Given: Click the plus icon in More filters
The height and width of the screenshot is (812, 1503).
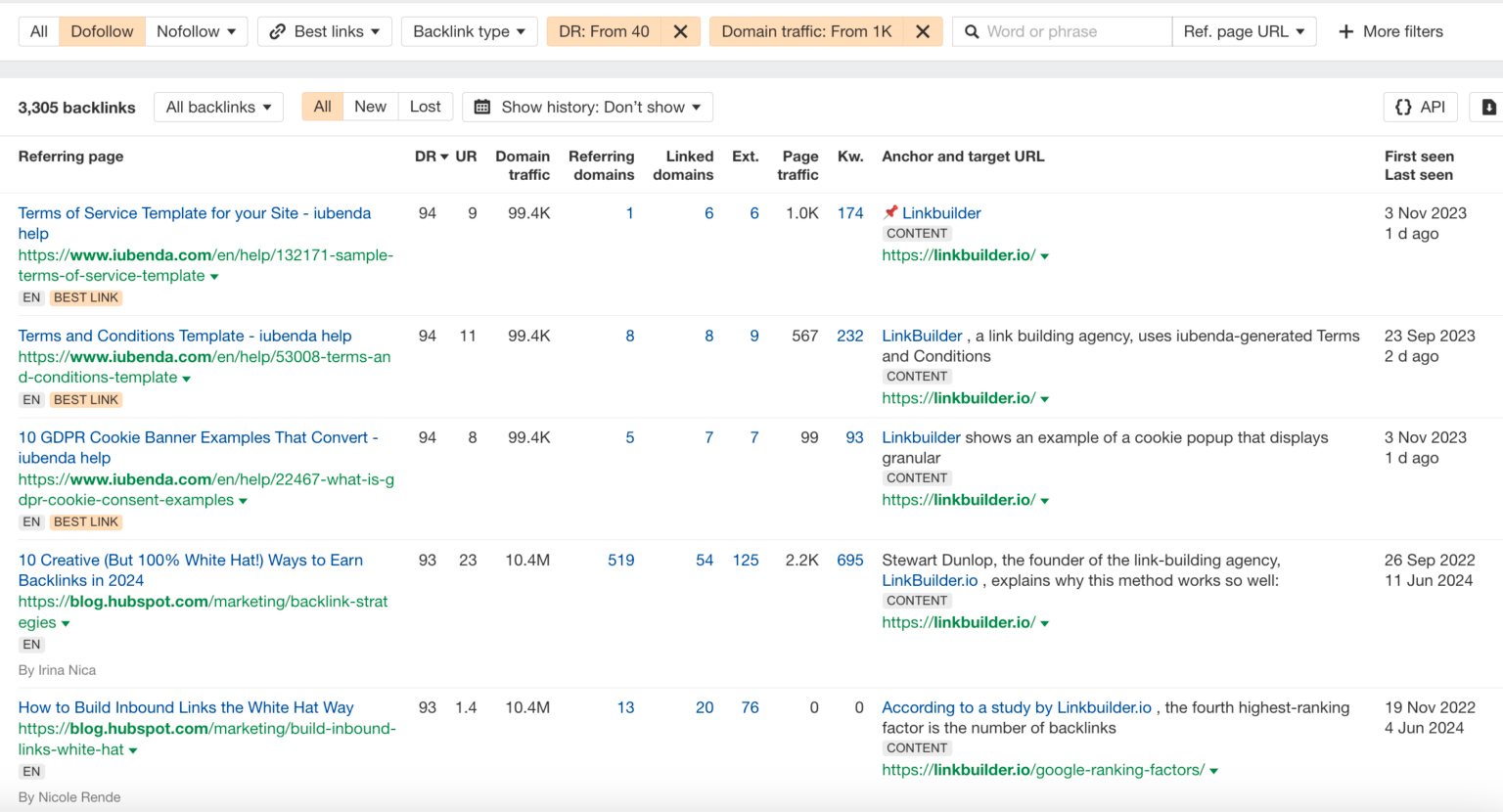Looking at the screenshot, I should pos(1346,31).
